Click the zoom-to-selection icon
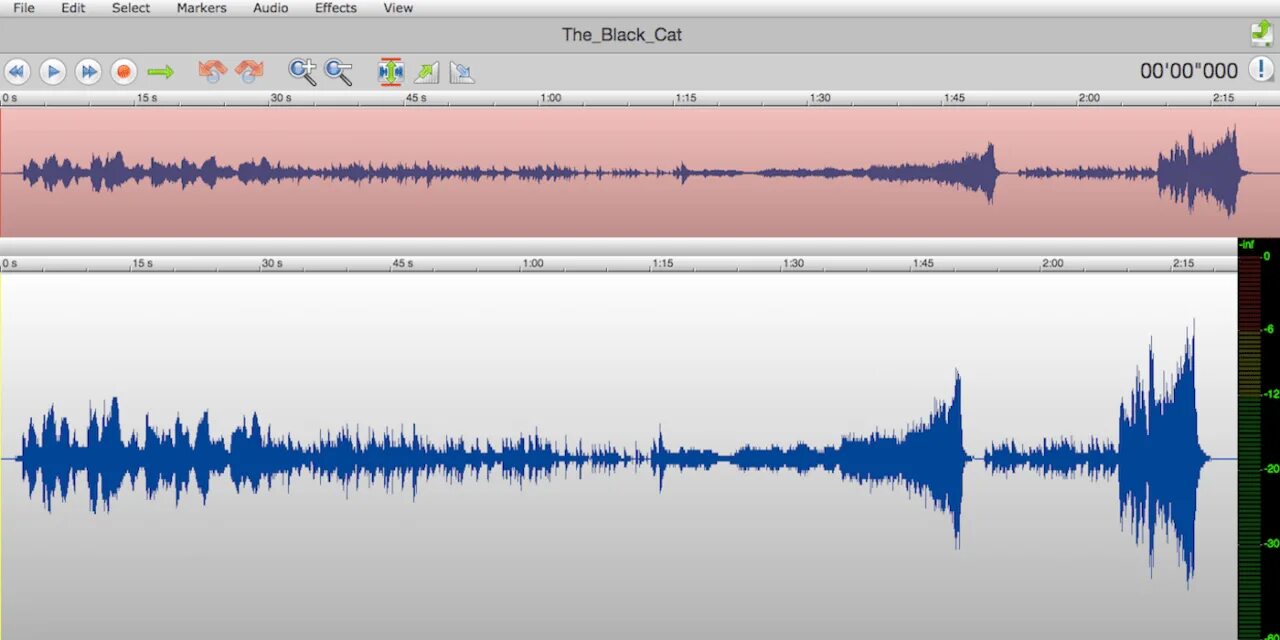This screenshot has height=640, width=1280. click(x=390, y=71)
